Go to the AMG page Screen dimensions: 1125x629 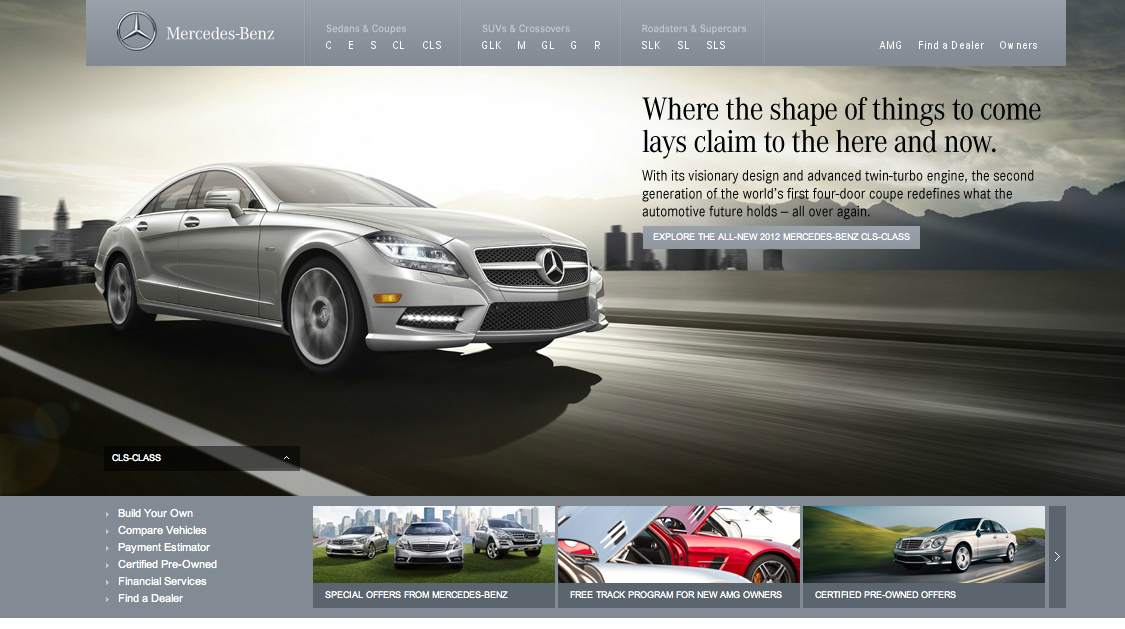coord(890,46)
